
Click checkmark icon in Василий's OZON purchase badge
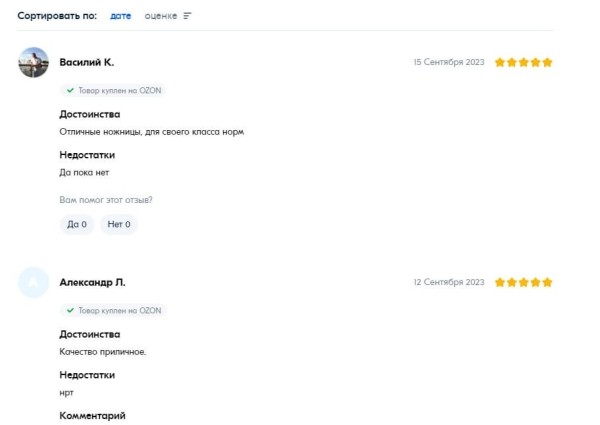[x=70, y=90]
